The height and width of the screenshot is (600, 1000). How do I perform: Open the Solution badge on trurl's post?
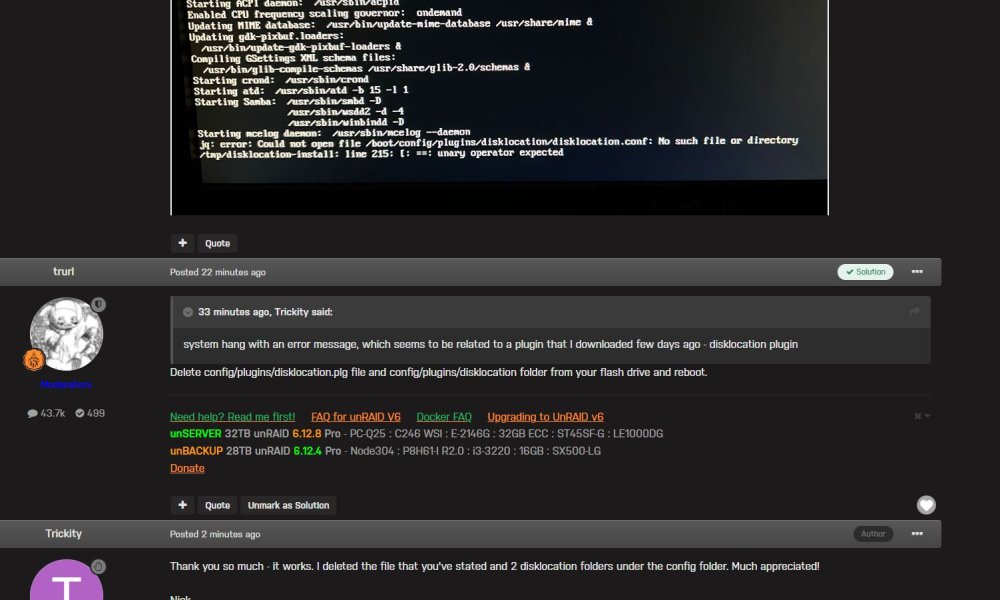tap(865, 272)
